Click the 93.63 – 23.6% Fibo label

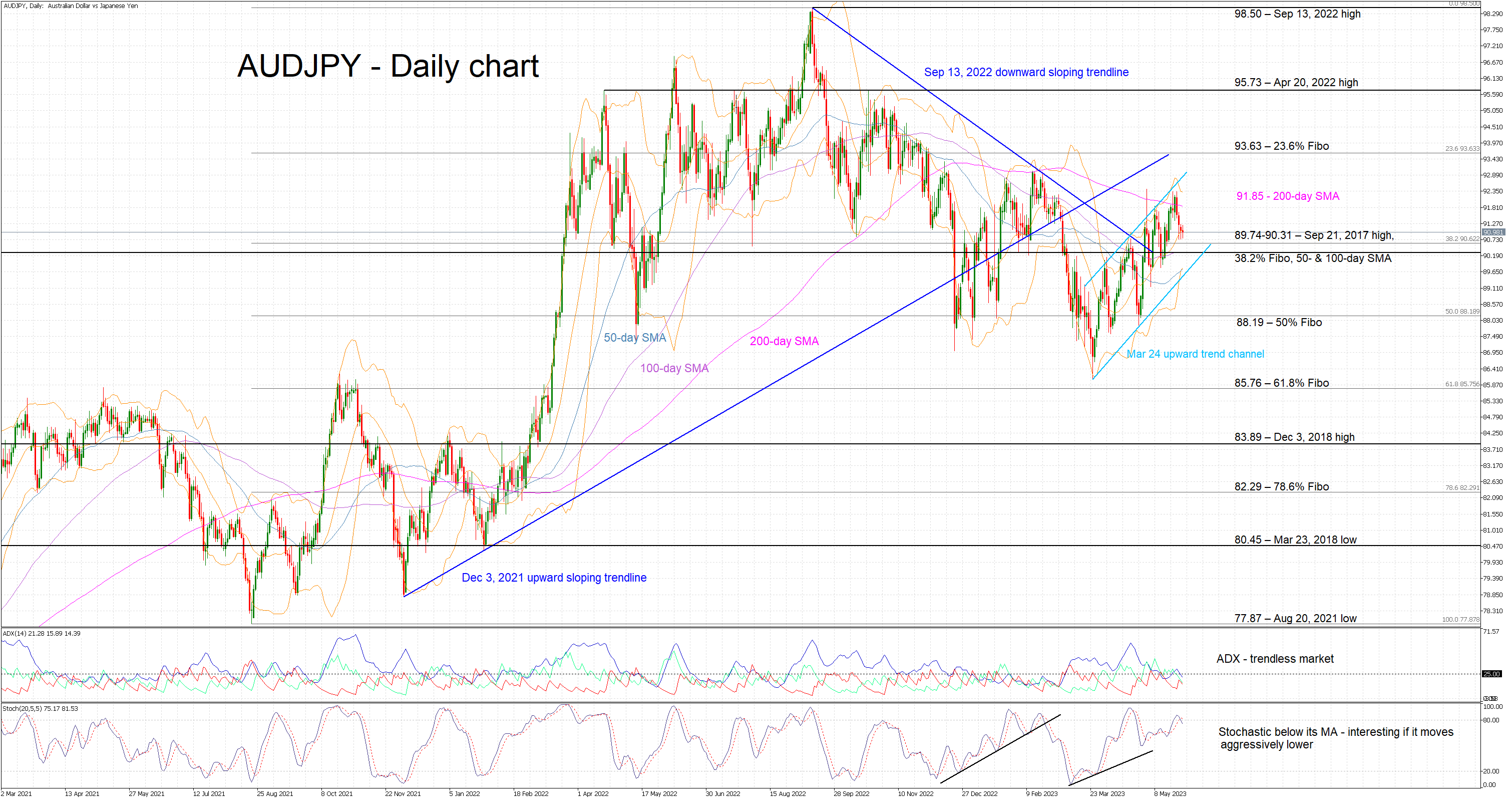click(x=1281, y=146)
